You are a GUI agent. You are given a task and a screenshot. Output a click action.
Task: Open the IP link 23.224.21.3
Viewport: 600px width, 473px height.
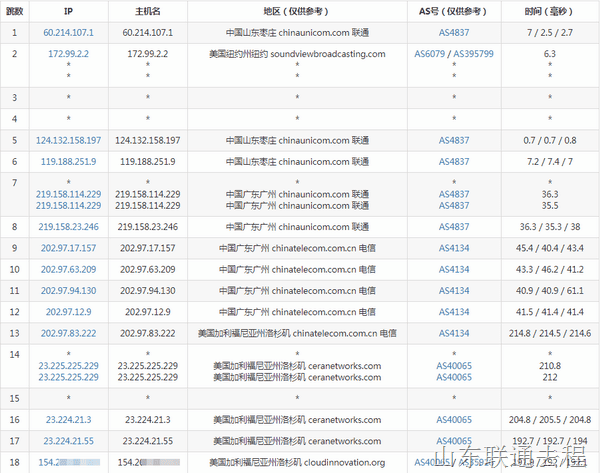click(68, 420)
